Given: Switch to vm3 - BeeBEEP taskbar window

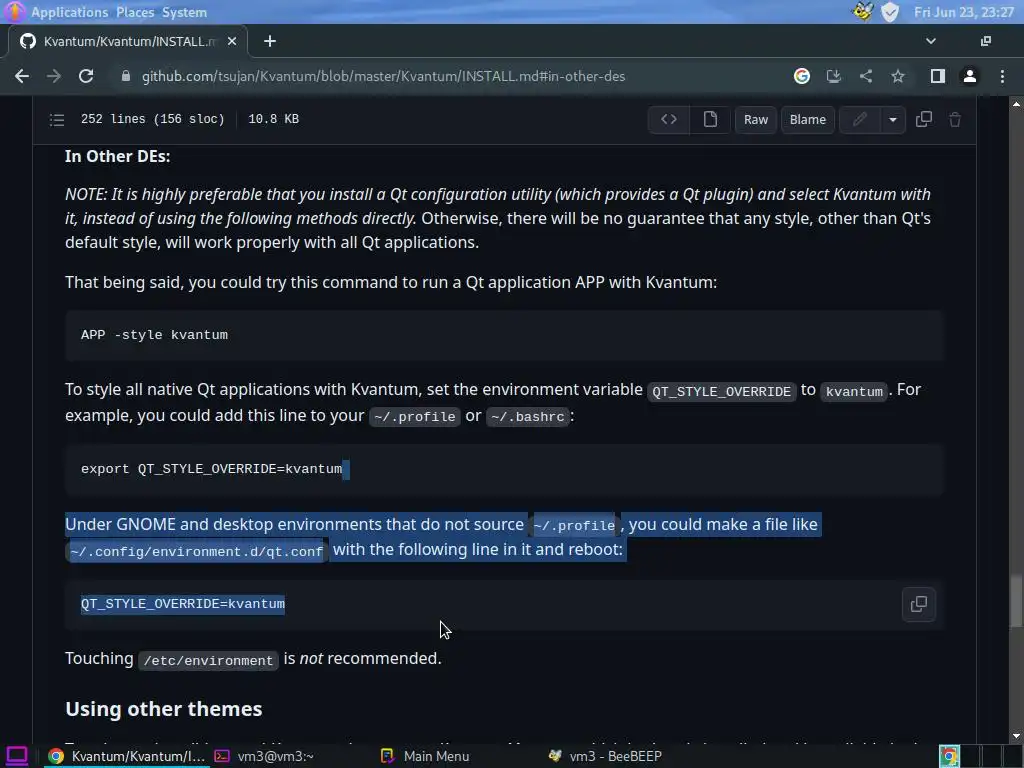Looking at the screenshot, I should tap(605, 756).
